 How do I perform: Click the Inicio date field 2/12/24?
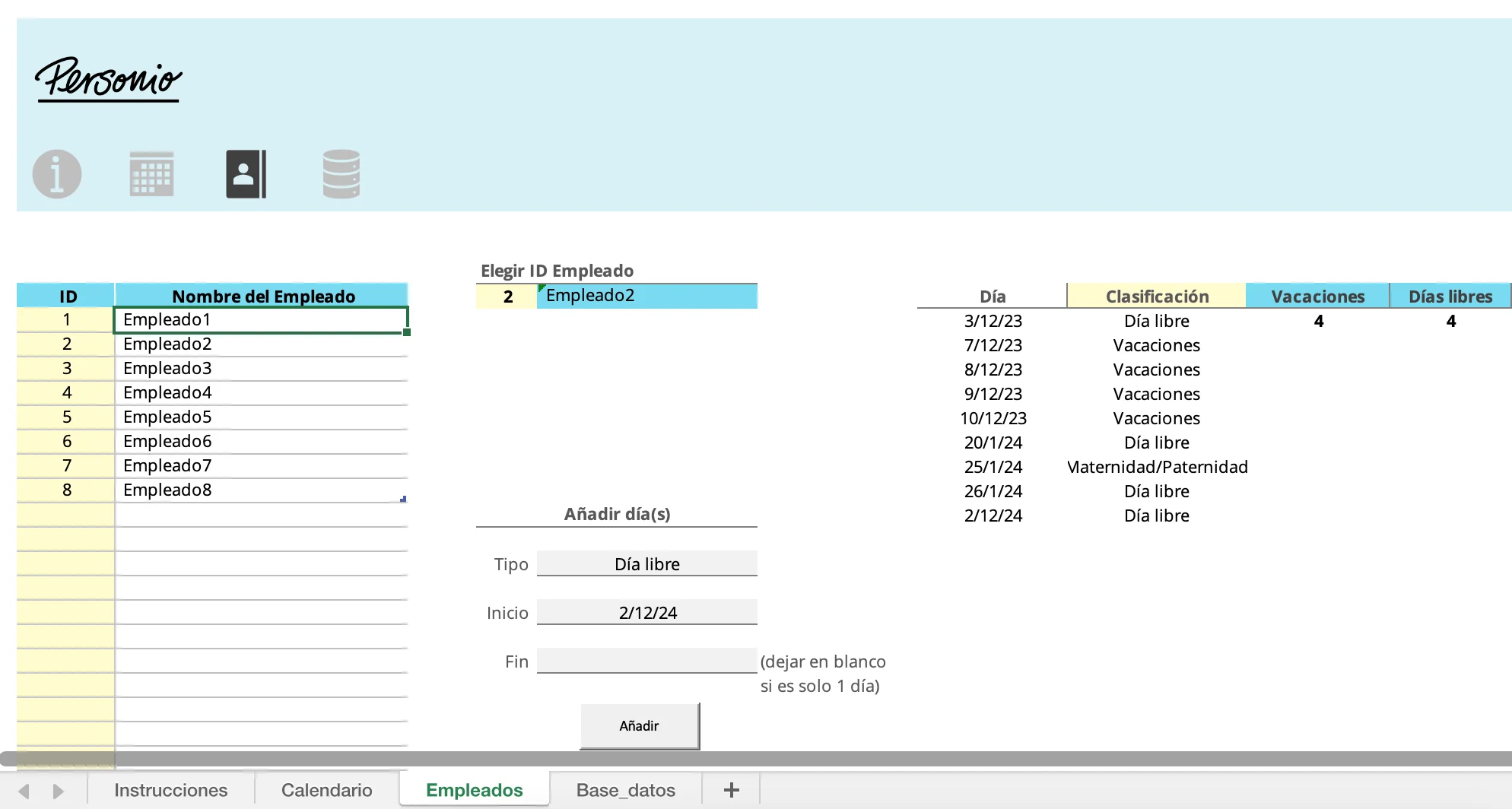point(646,613)
